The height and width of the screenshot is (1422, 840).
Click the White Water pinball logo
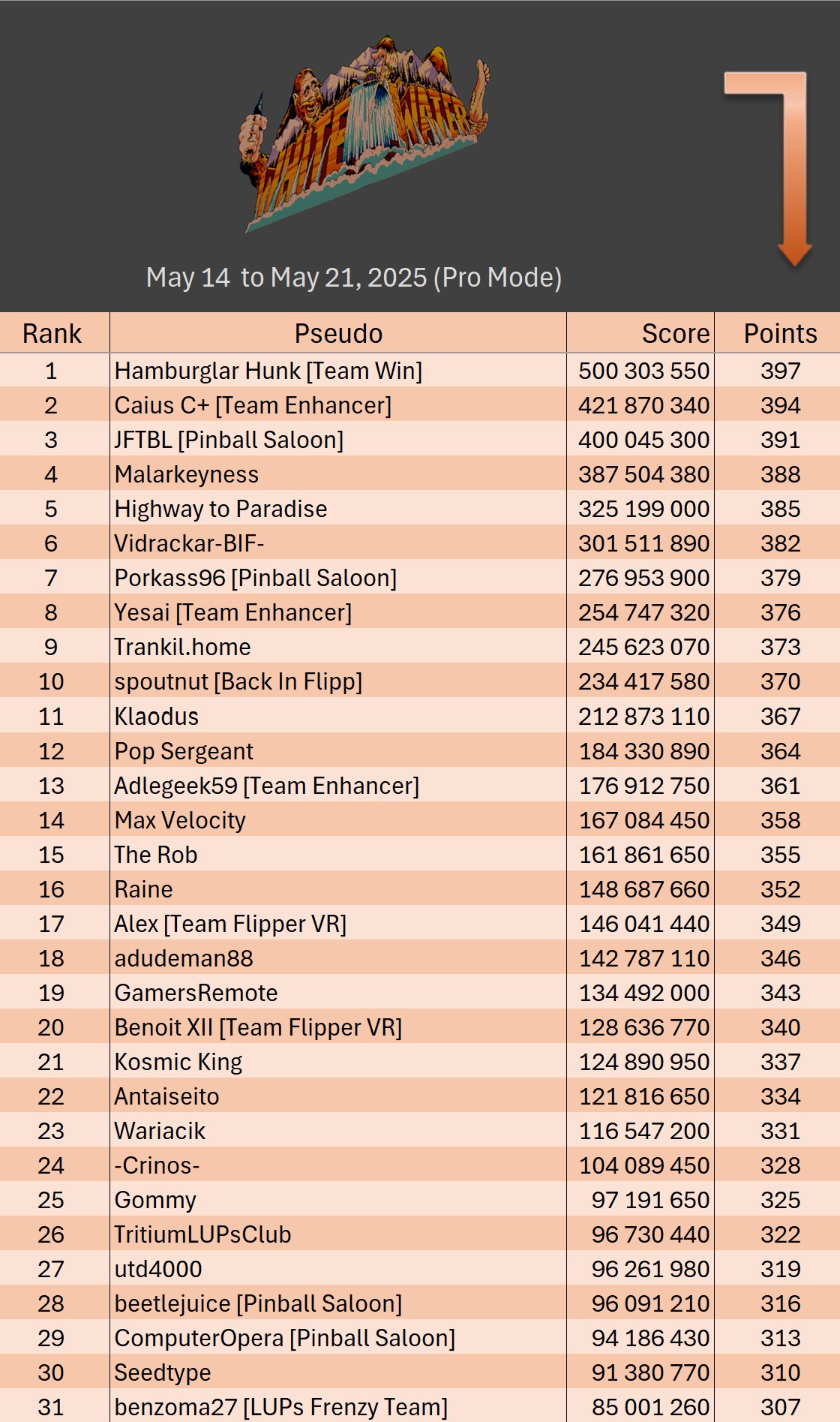click(x=365, y=132)
